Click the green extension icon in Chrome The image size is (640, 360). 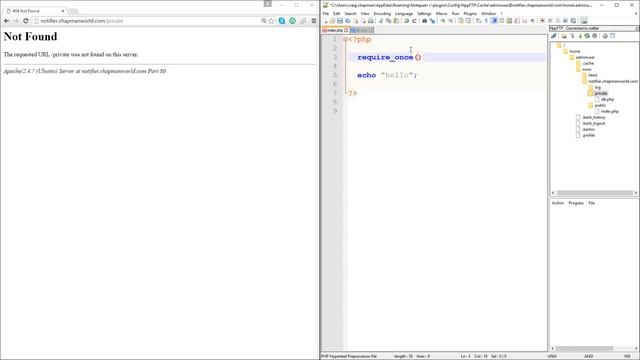[x=292, y=21]
